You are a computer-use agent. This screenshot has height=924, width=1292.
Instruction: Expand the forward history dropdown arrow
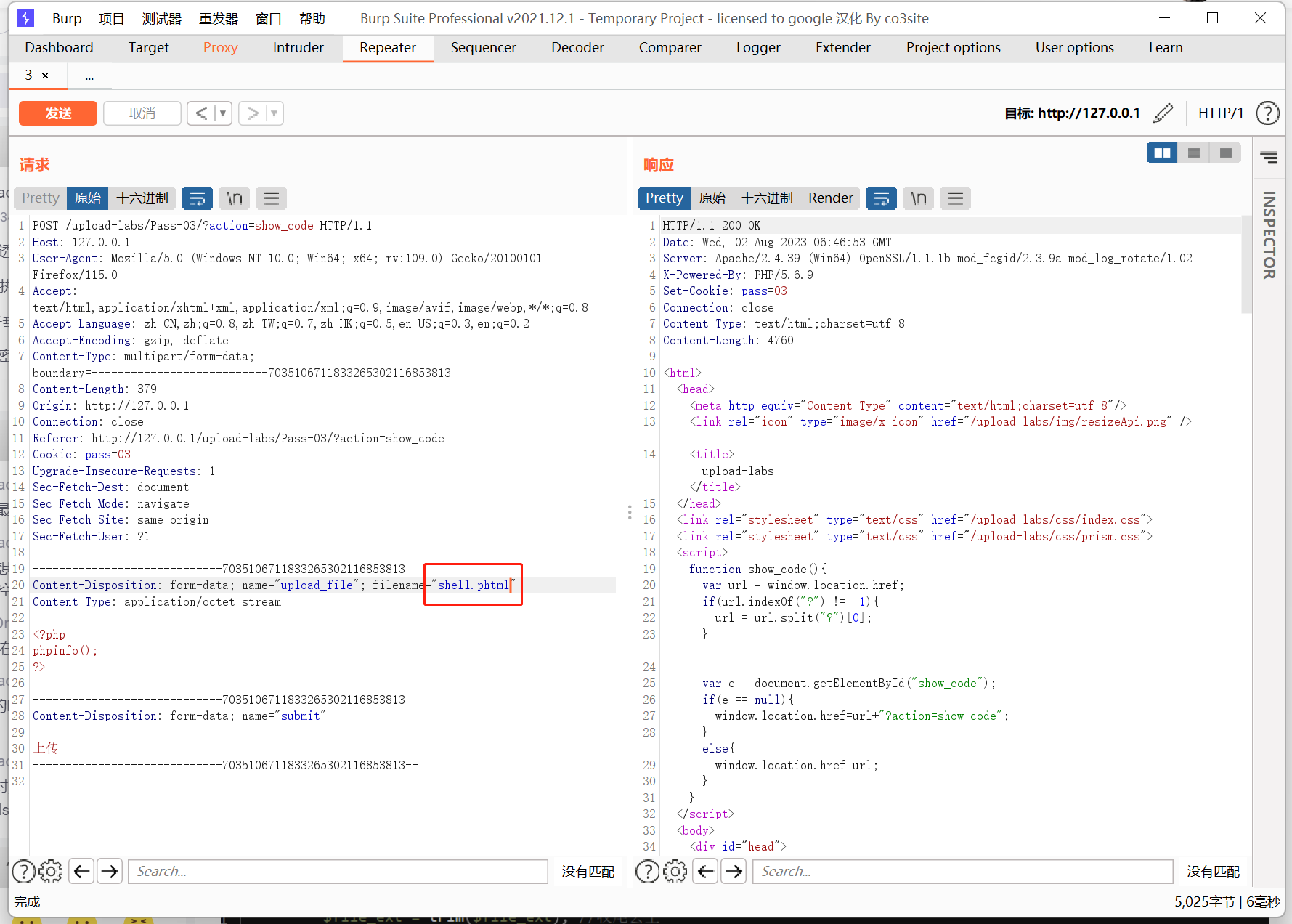pyautogui.click(x=274, y=113)
